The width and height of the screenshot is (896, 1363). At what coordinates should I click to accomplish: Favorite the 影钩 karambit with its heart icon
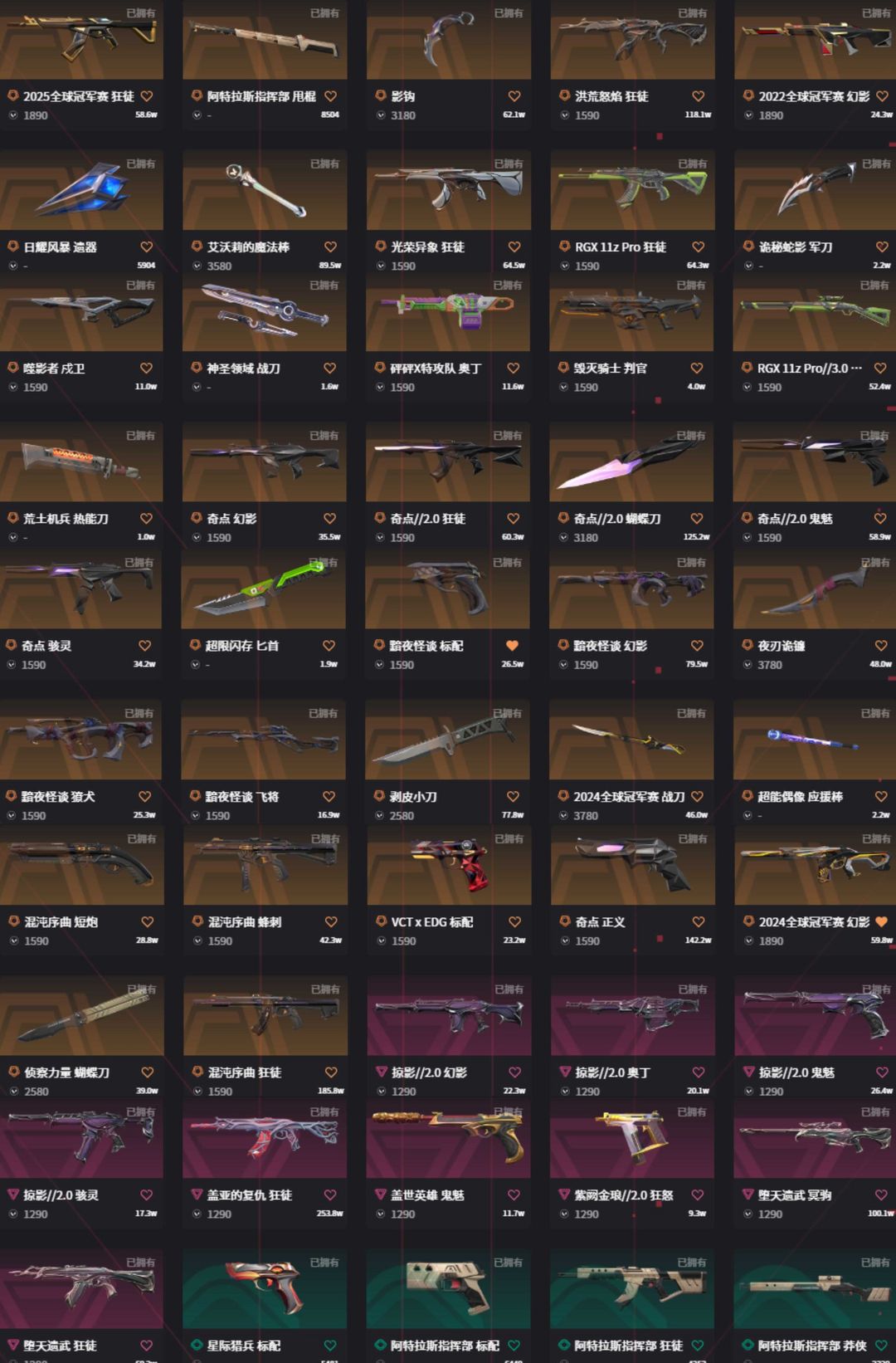[x=514, y=96]
